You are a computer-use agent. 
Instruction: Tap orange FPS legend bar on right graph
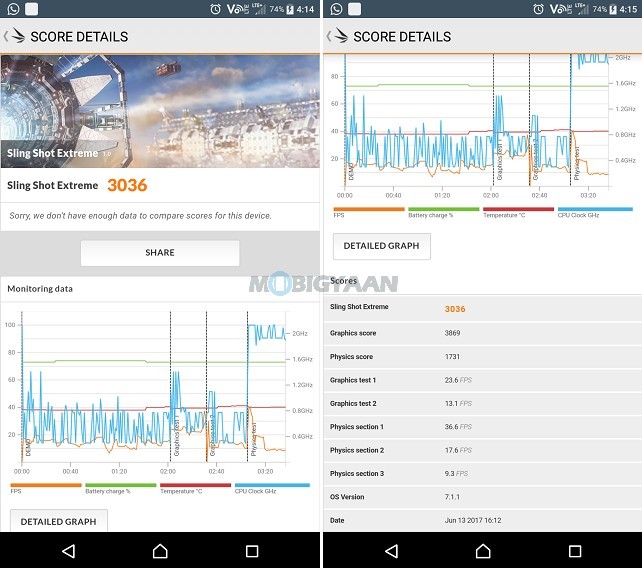(x=369, y=209)
